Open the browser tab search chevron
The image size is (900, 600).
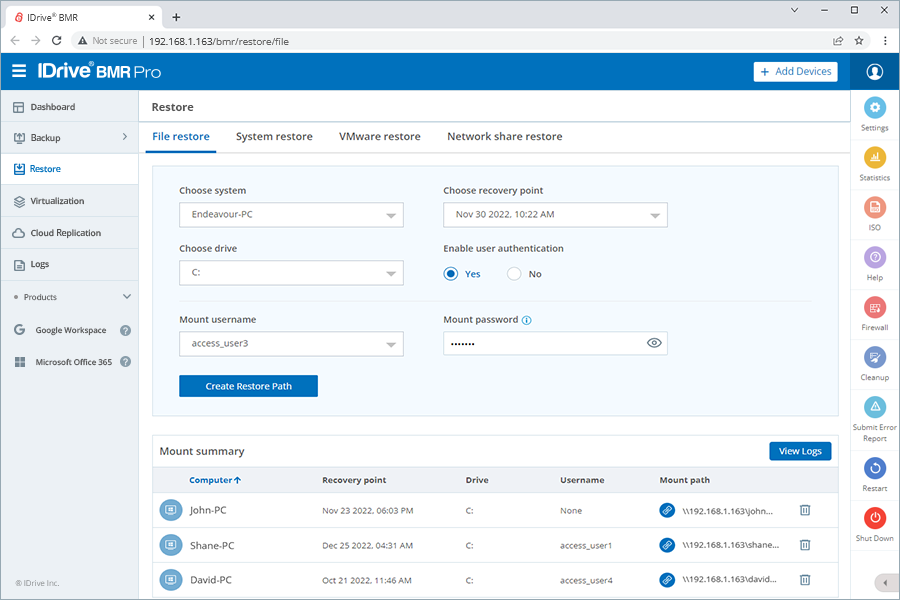[794, 10]
